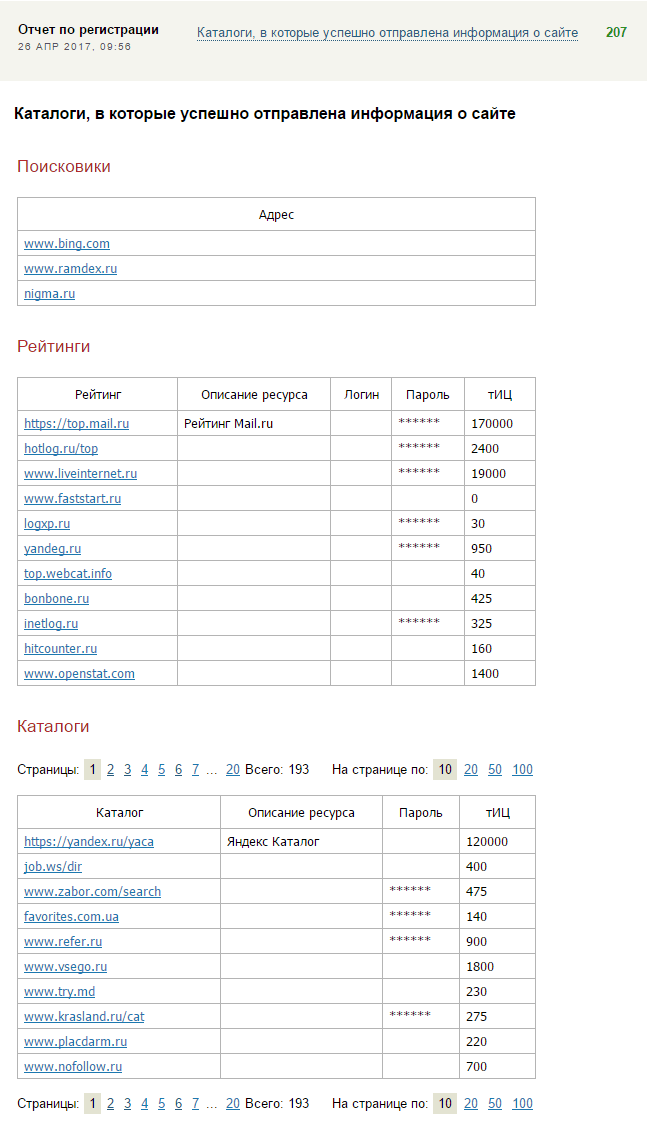Click the www.ramdex.ru link
The height and width of the screenshot is (1134, 647).
[x=70, y=269]
